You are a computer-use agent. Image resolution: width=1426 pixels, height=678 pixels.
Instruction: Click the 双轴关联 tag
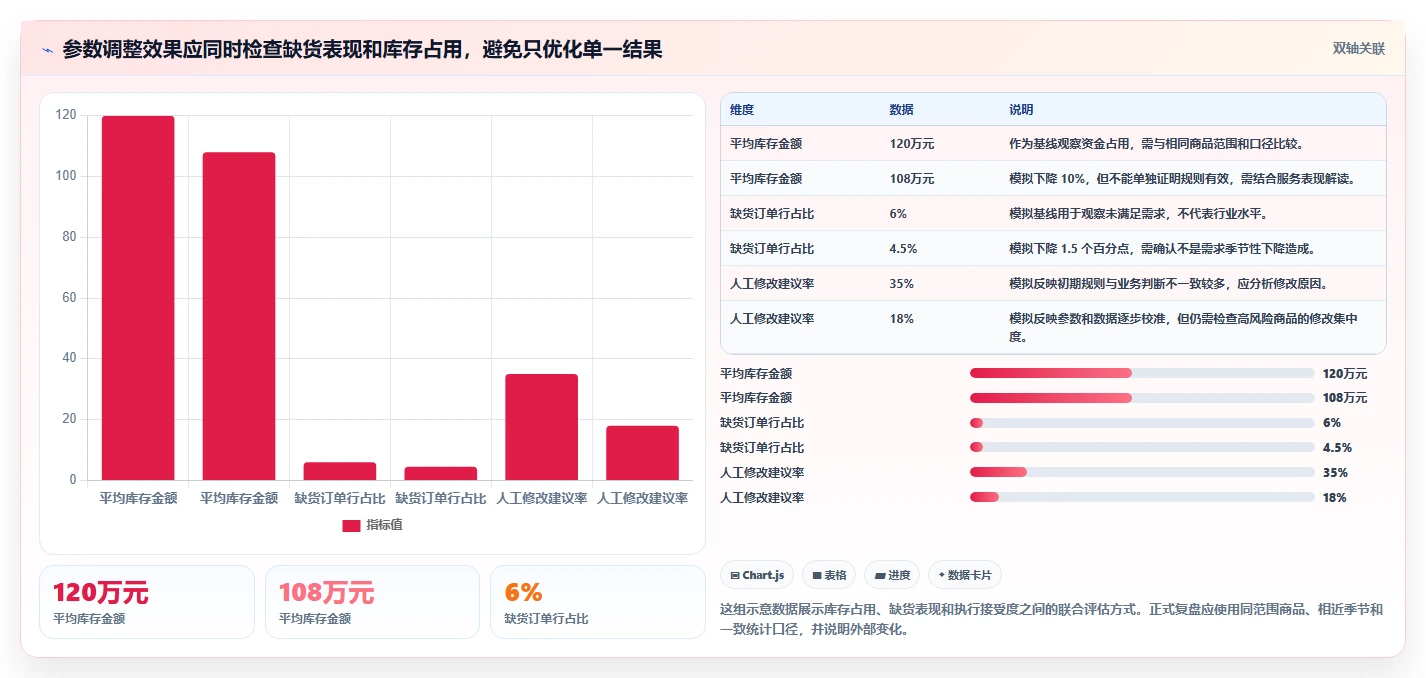pyautogui.click(x=1359, y=49)
